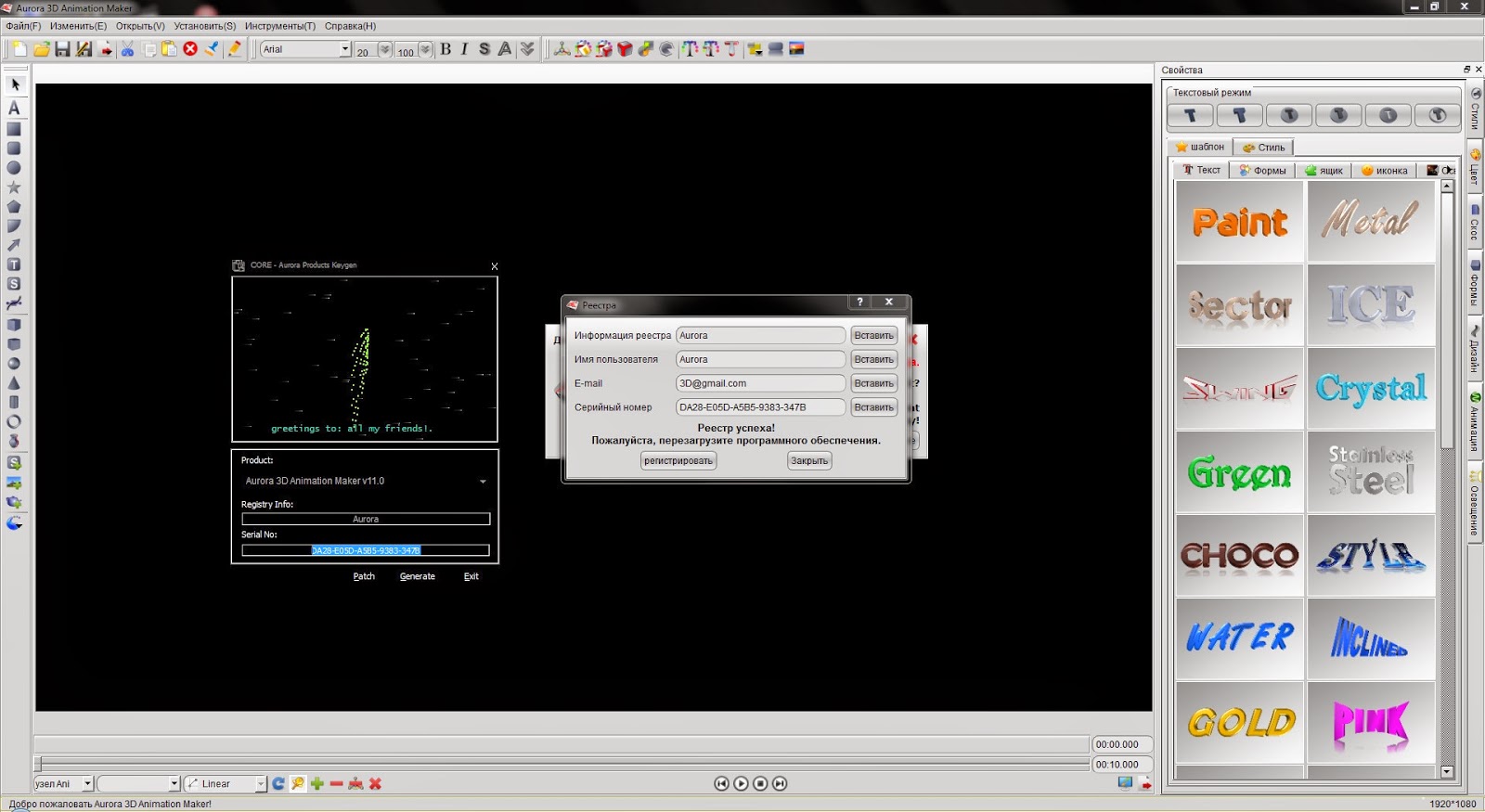Play the animation

click(x=741, y=784)
